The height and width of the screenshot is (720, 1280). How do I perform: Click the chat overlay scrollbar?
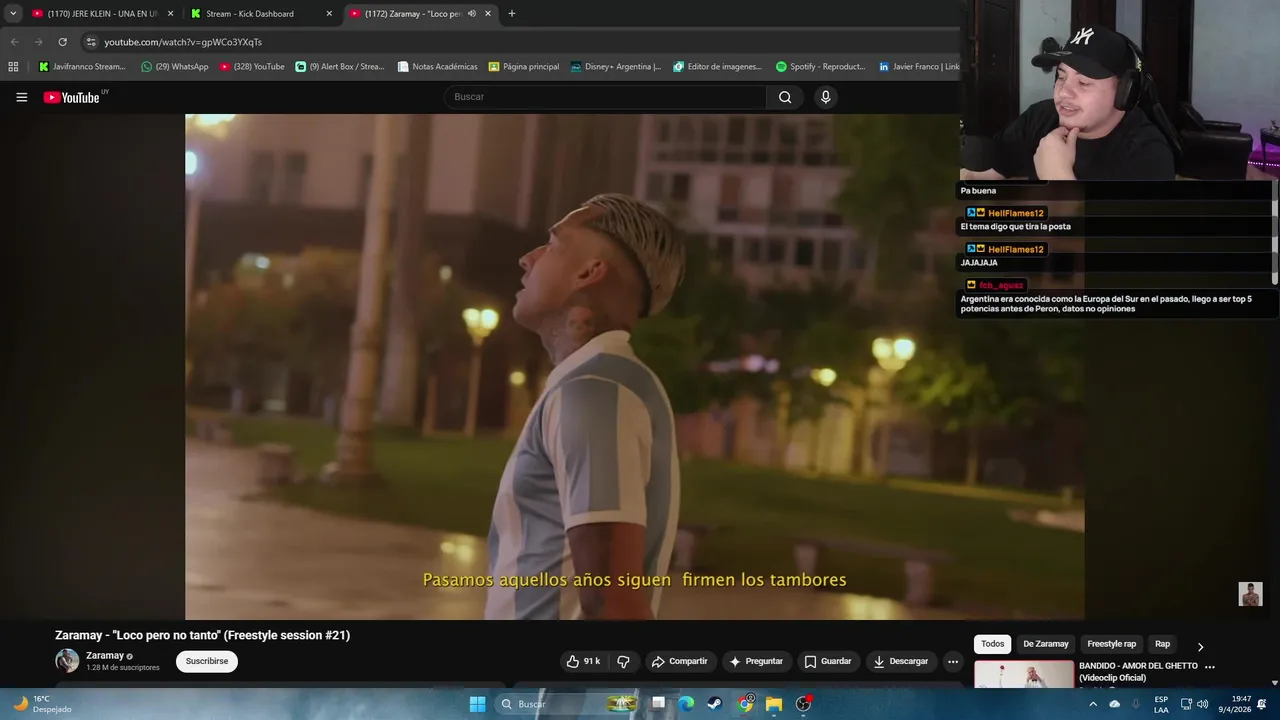[1274, 231]
